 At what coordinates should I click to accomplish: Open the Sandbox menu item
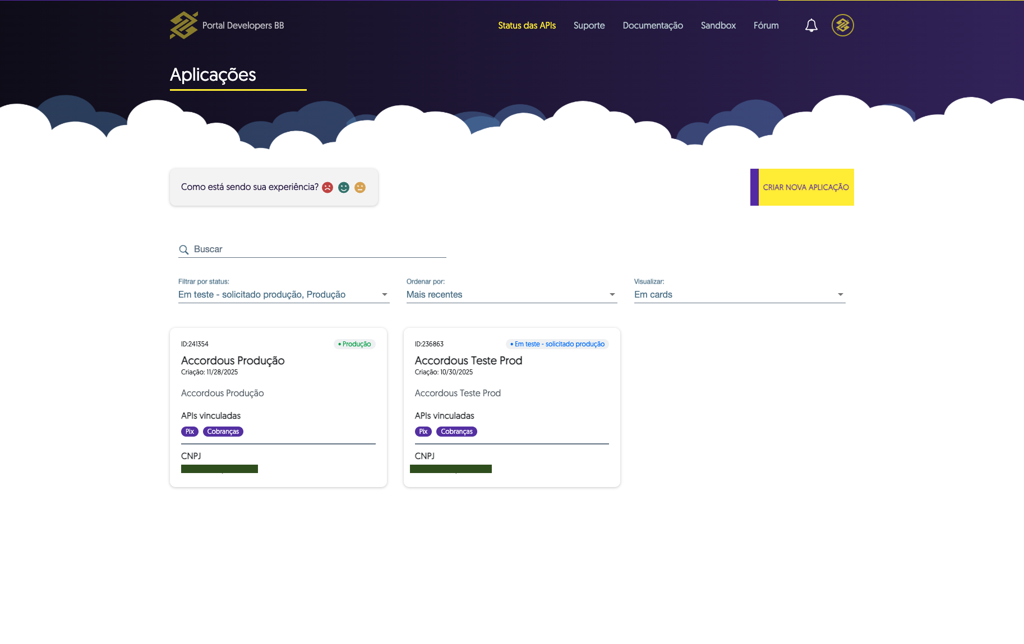pos(718,25)
